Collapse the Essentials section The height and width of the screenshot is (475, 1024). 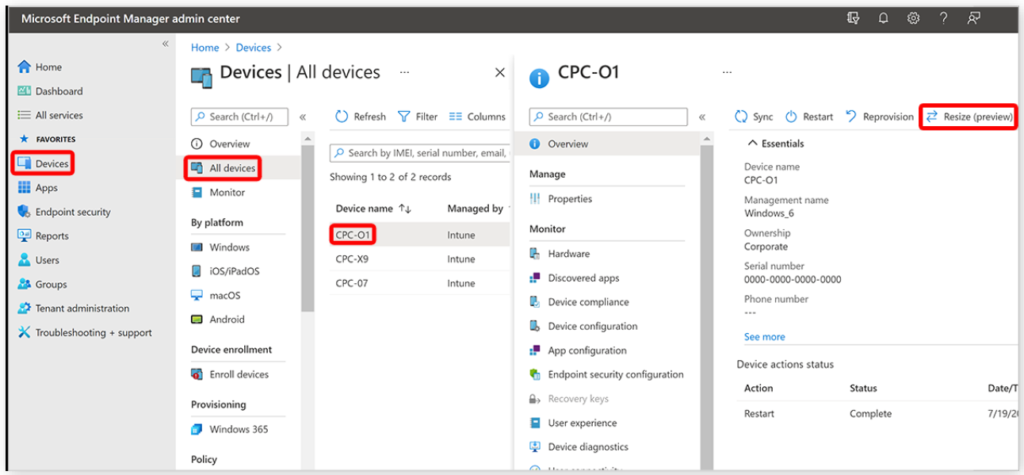776,143
